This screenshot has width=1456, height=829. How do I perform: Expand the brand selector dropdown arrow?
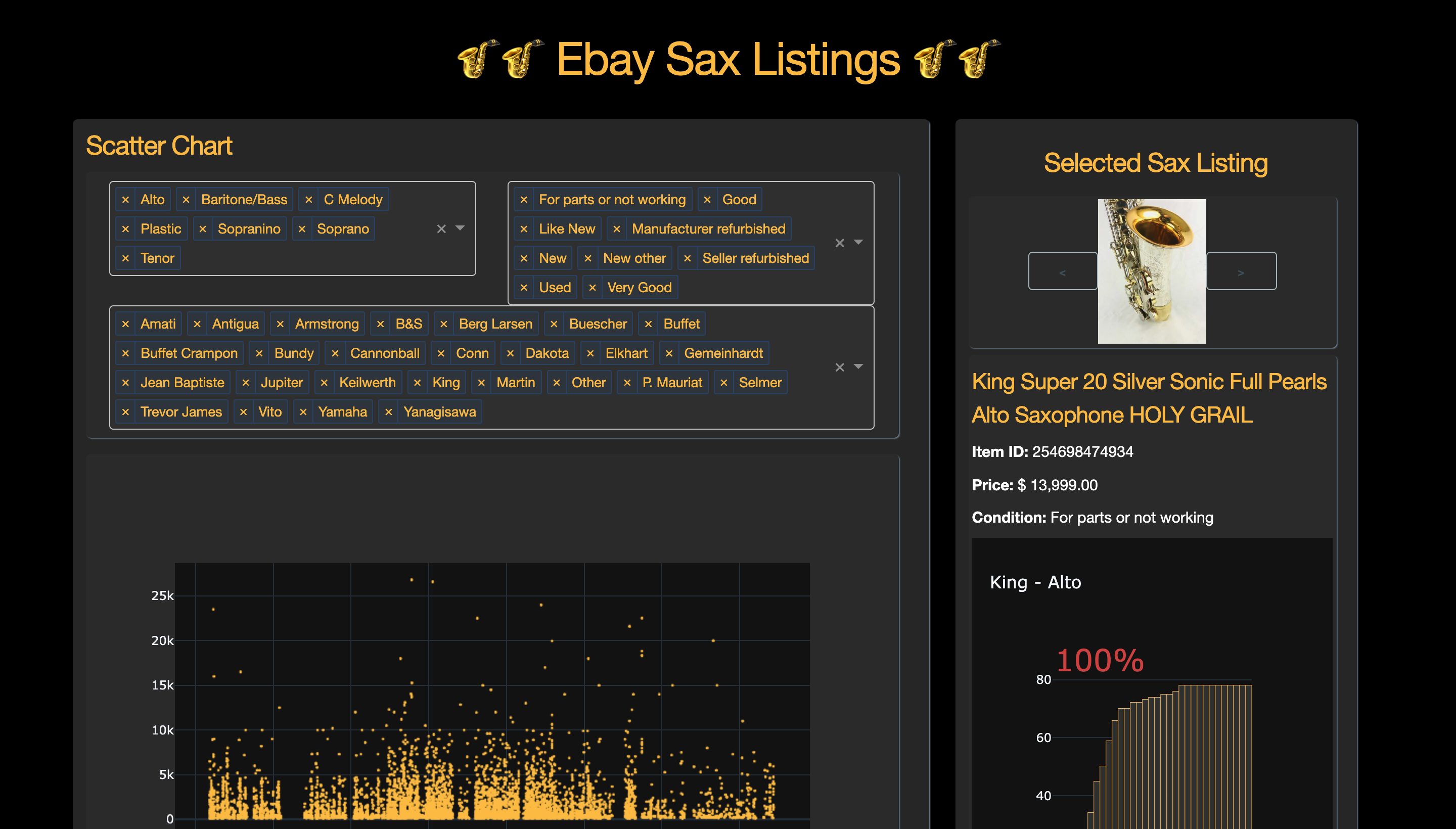(x=857, y=367)
